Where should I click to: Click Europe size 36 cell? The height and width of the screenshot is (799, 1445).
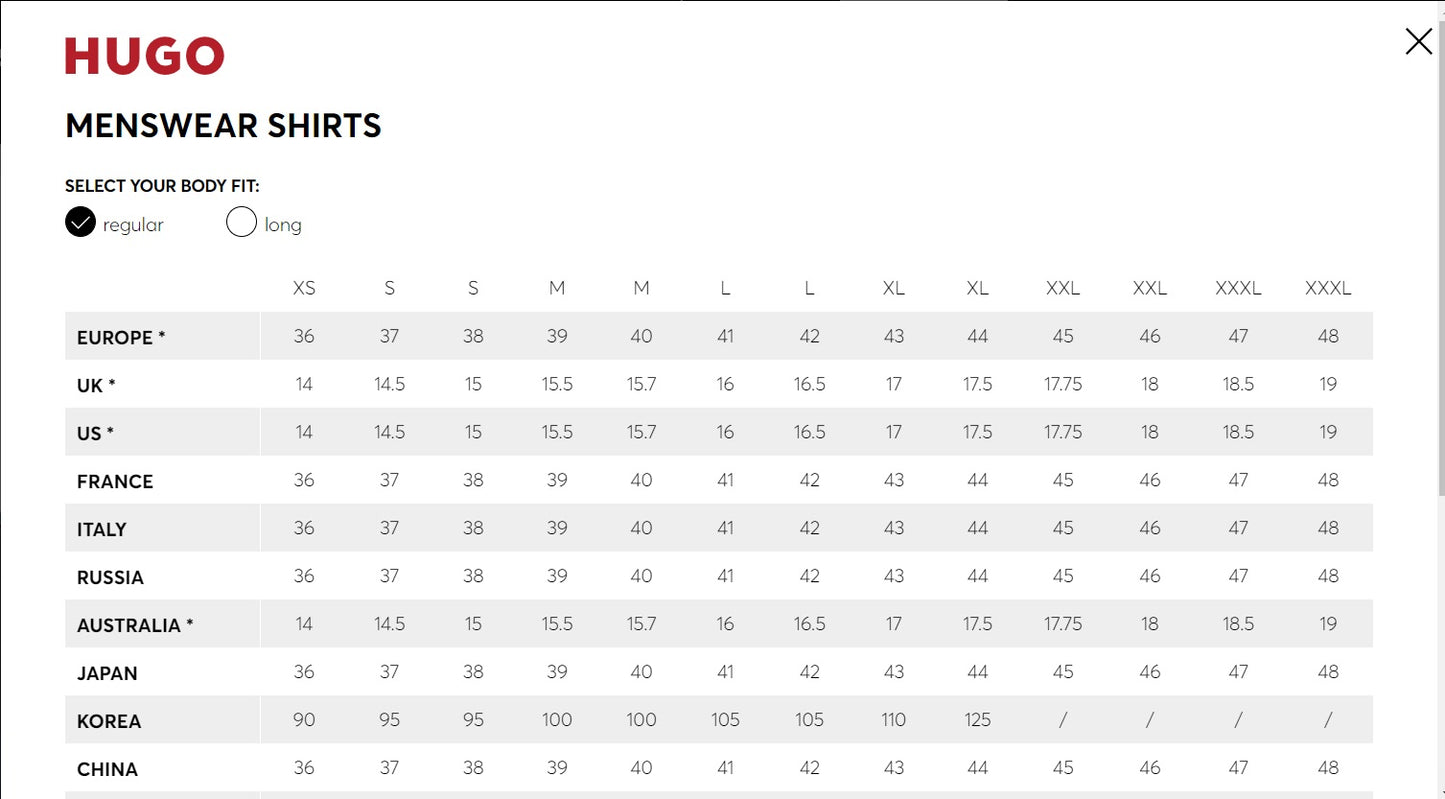304,337
